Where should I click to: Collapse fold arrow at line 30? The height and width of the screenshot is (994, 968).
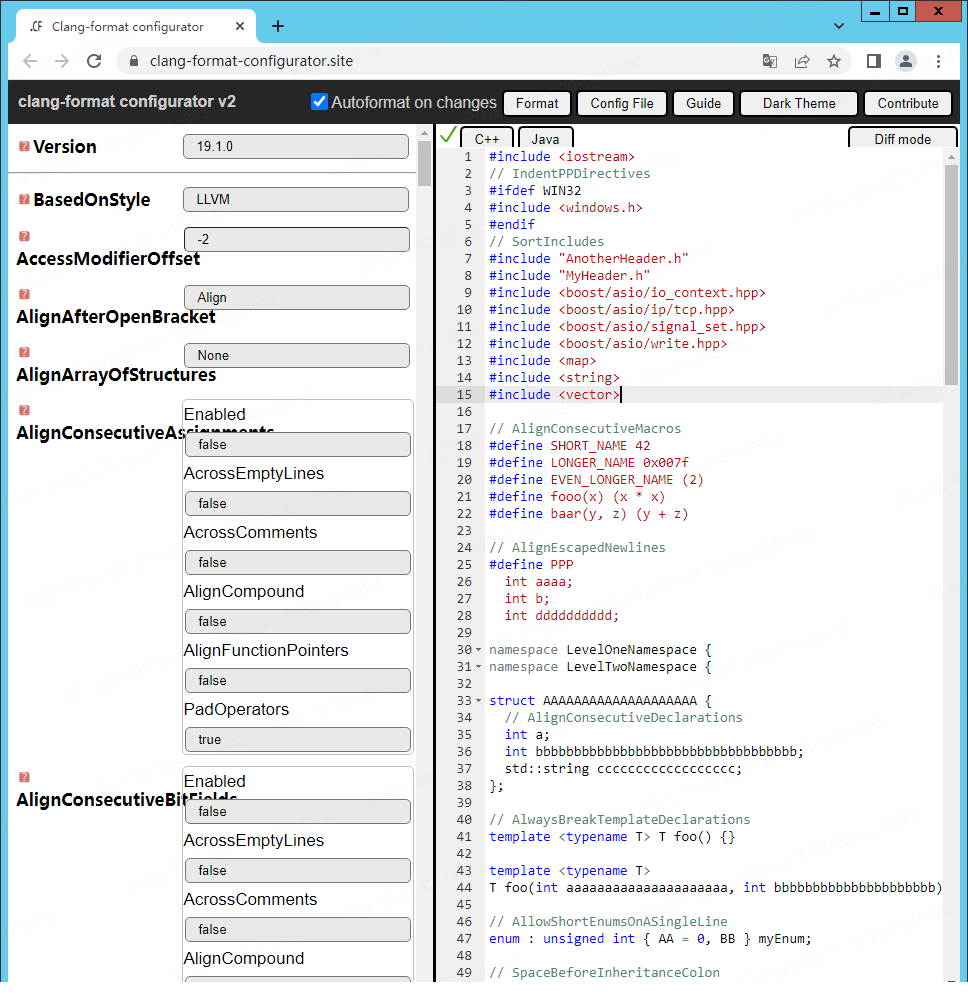click(479, 650)
